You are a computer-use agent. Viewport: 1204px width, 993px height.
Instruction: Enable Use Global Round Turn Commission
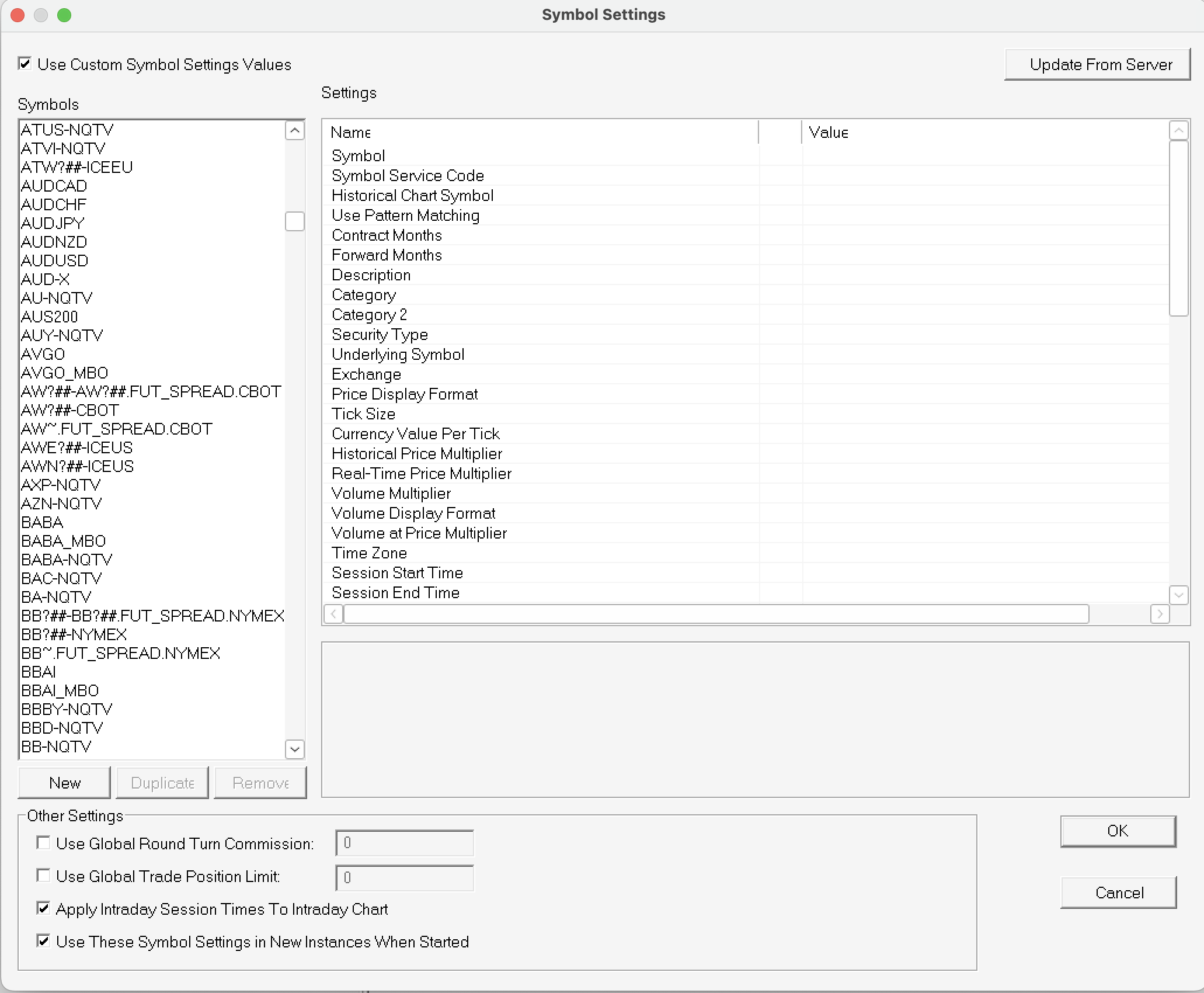(43, 842)
